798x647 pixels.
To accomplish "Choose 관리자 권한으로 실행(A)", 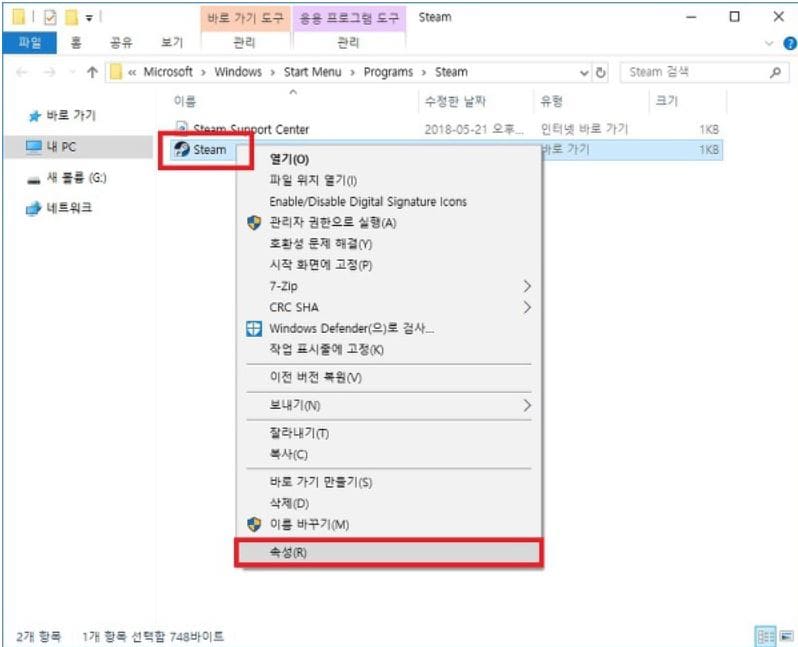I will (x=389, y=222).
